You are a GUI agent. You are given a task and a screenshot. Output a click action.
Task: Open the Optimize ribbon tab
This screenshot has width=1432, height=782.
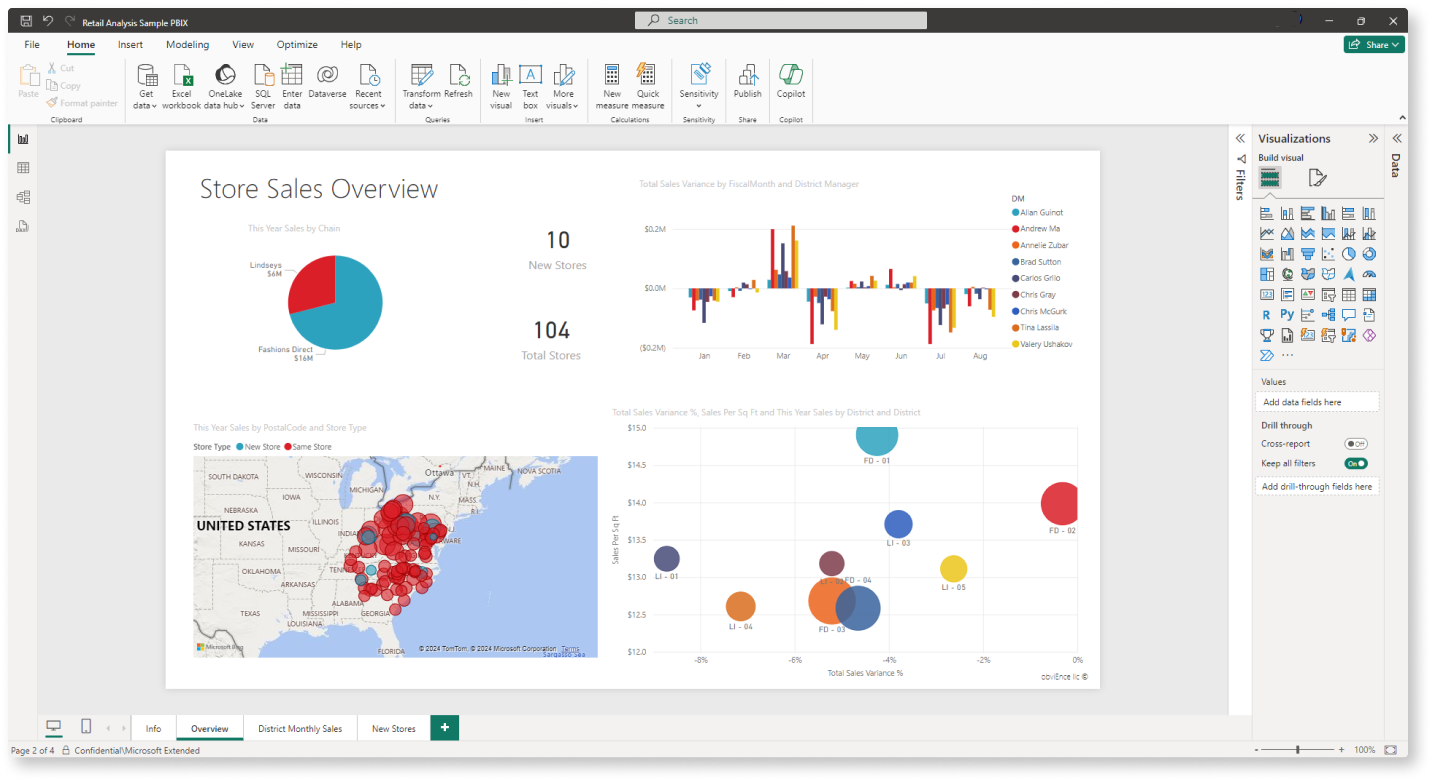[x=297, y=45]
